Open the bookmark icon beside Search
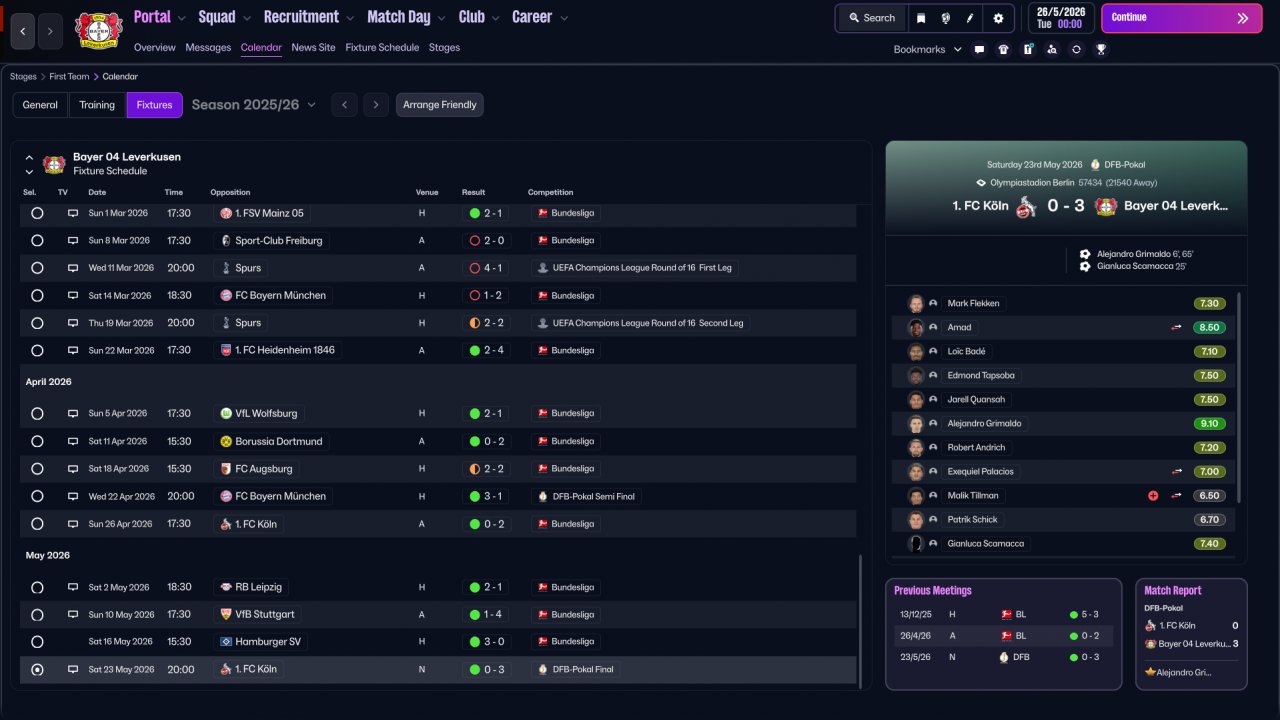This screenshot has height=720, width=1280. (x=921, y=18)
